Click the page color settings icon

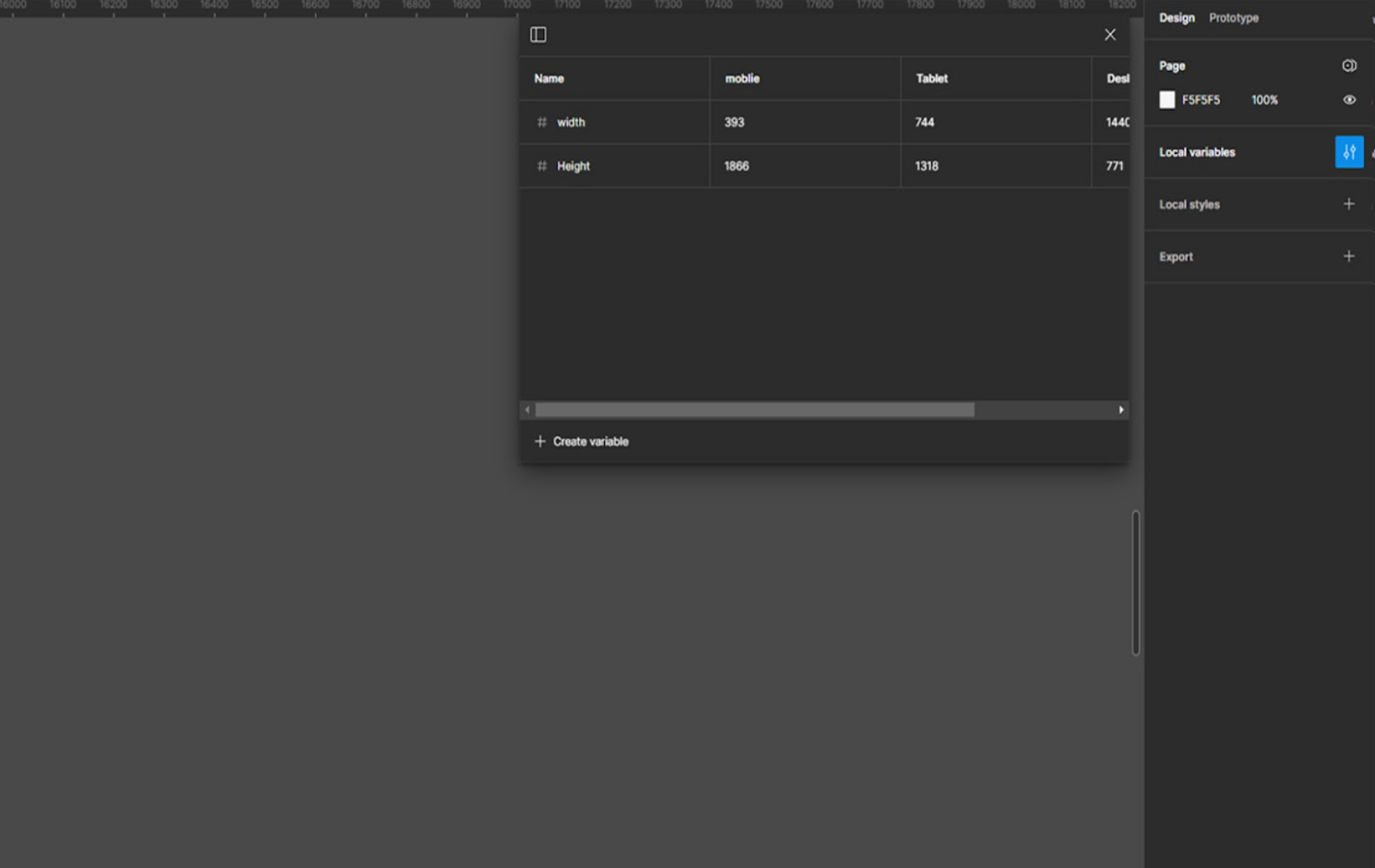1349,66
